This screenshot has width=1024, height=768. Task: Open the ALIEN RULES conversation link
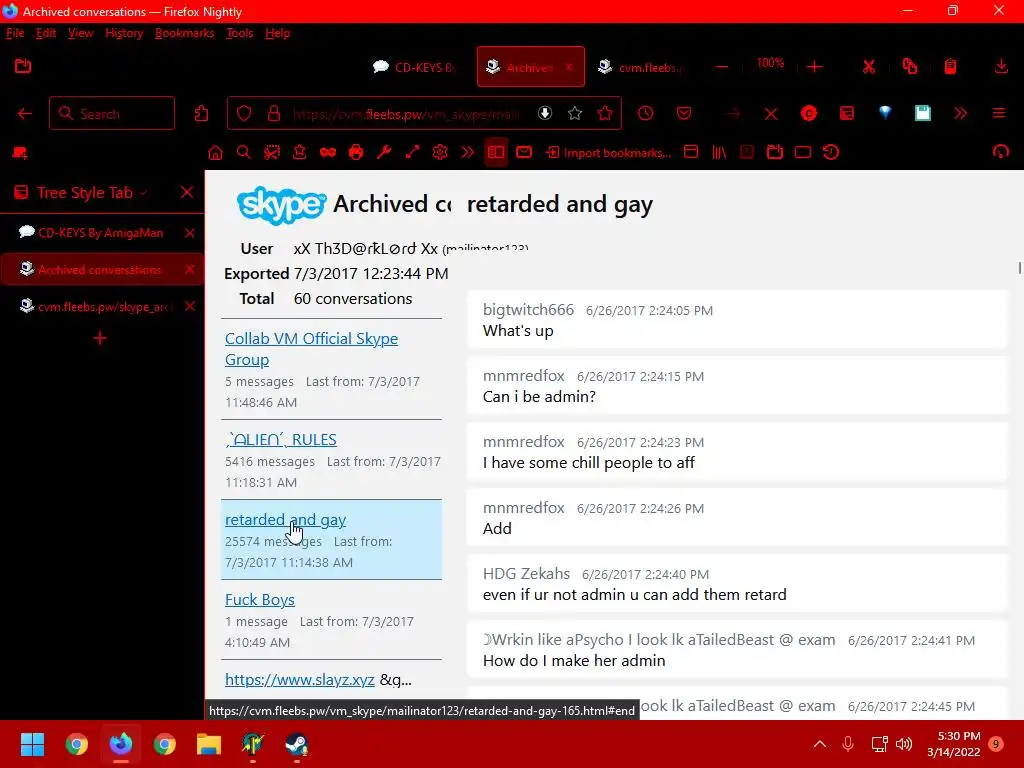point(281,440)
